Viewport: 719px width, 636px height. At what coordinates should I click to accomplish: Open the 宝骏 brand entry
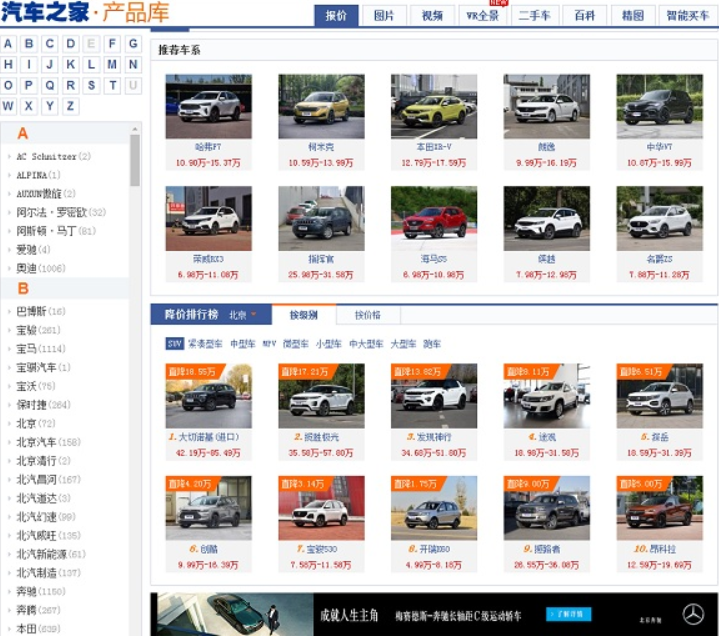point(38,330)
